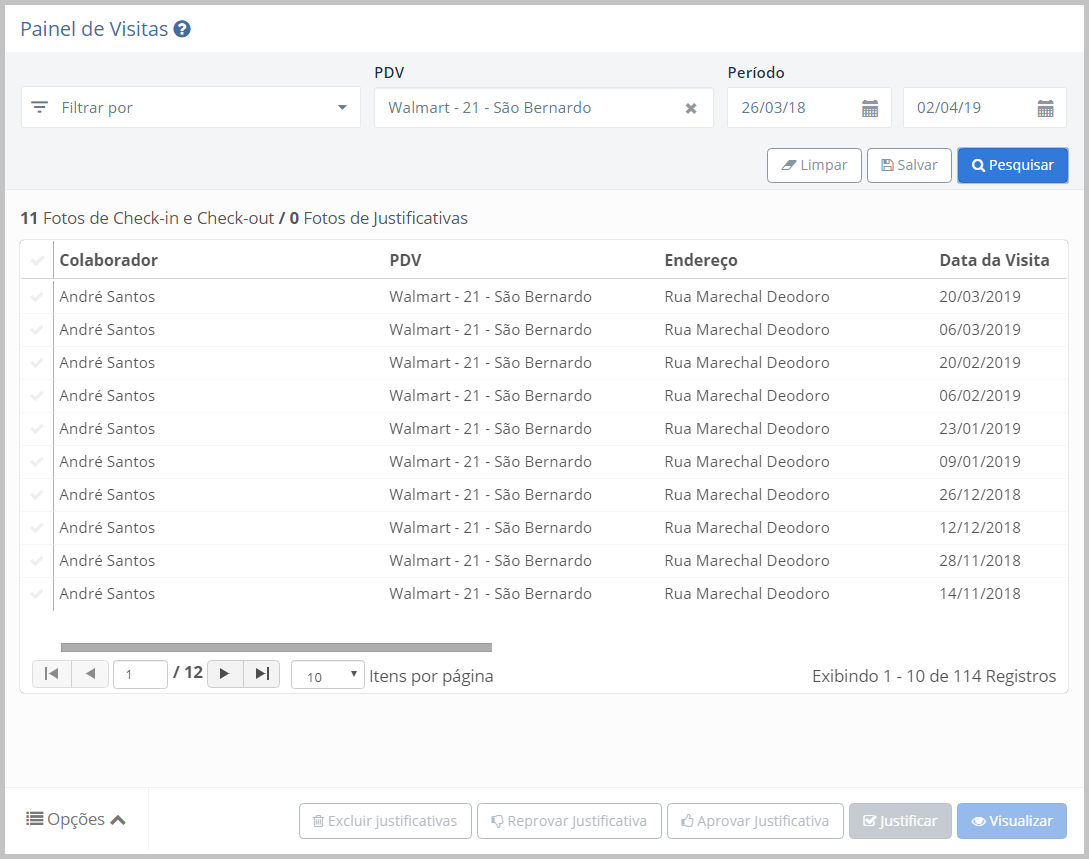Focus the end date field 02/04/19
1089x859 pixels.
[985, 108]
